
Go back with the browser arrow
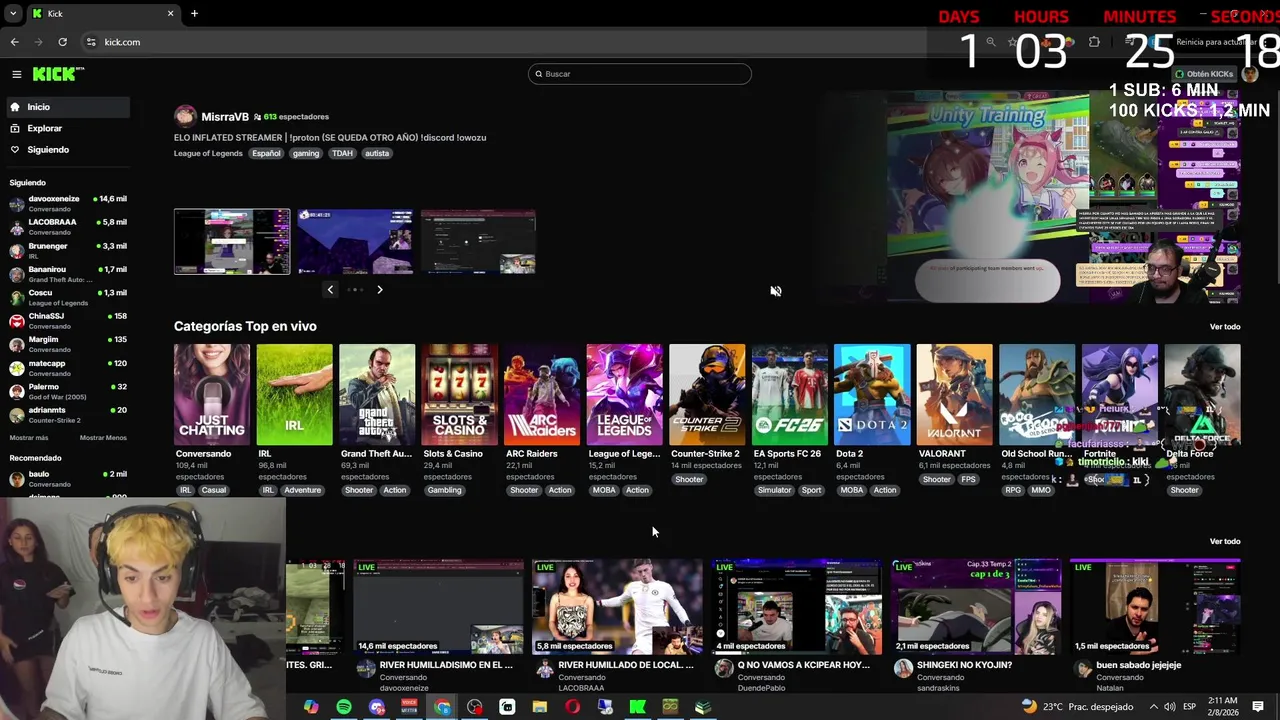coord(15,42)
